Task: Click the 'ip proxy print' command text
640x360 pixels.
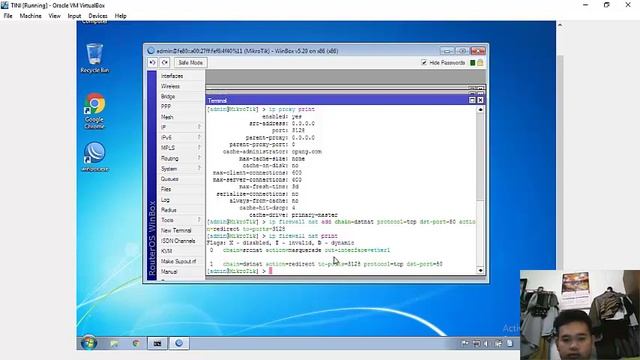Action: (291, 109)
